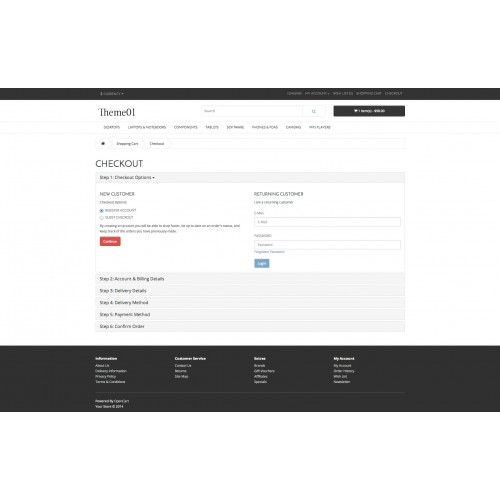The width and height of the screenshot is (500, 500).
Task: Follow the Forgotten Password link
Action: point(269,252)
